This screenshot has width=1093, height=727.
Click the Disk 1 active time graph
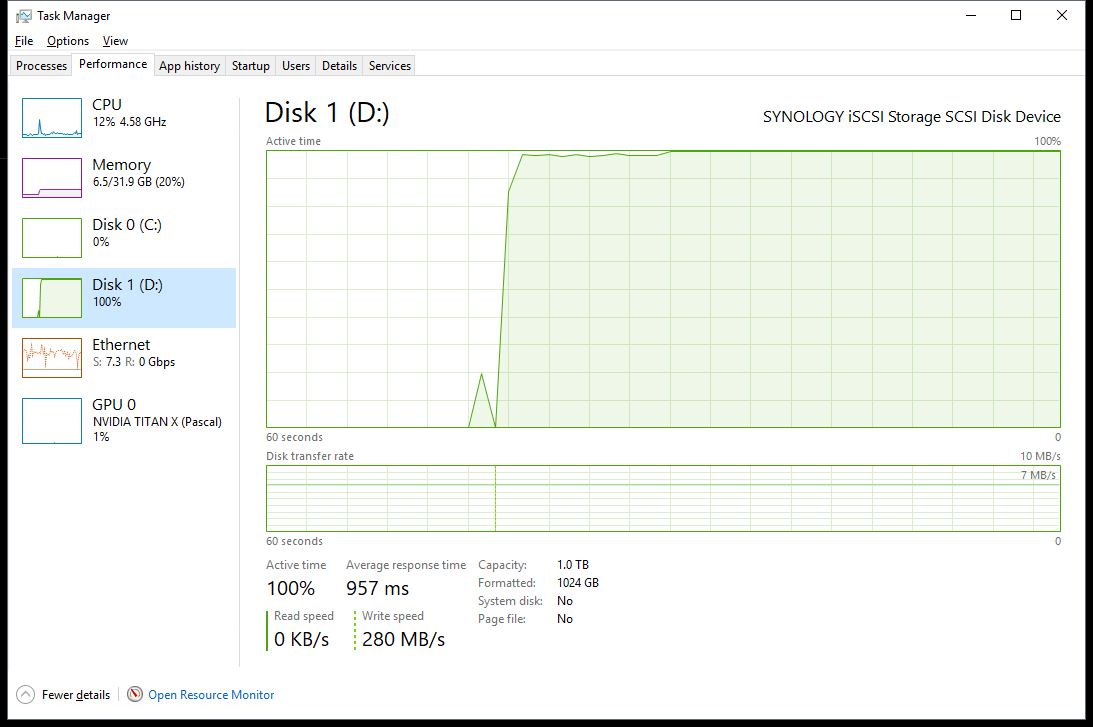(663, 289)
